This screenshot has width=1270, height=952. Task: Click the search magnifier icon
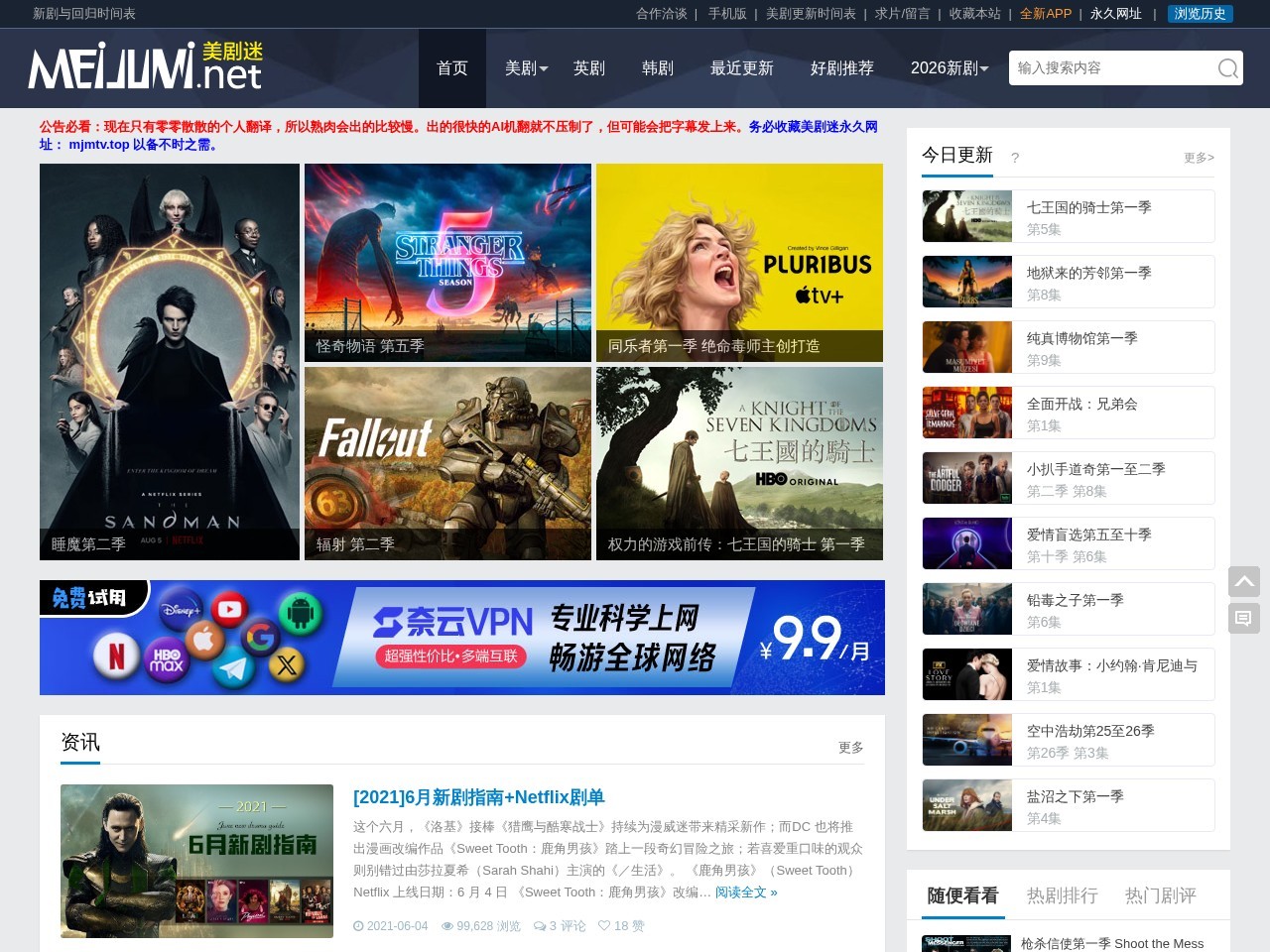point(1227,68)
